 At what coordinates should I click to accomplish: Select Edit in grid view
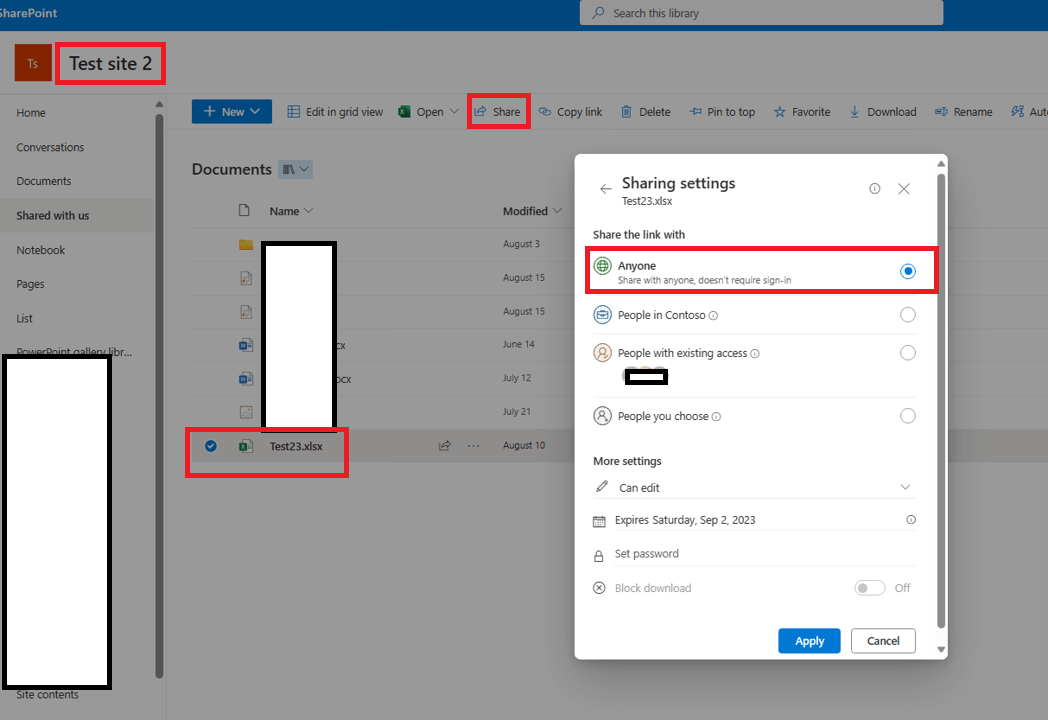pyautogui.click(x=335, y=112)
